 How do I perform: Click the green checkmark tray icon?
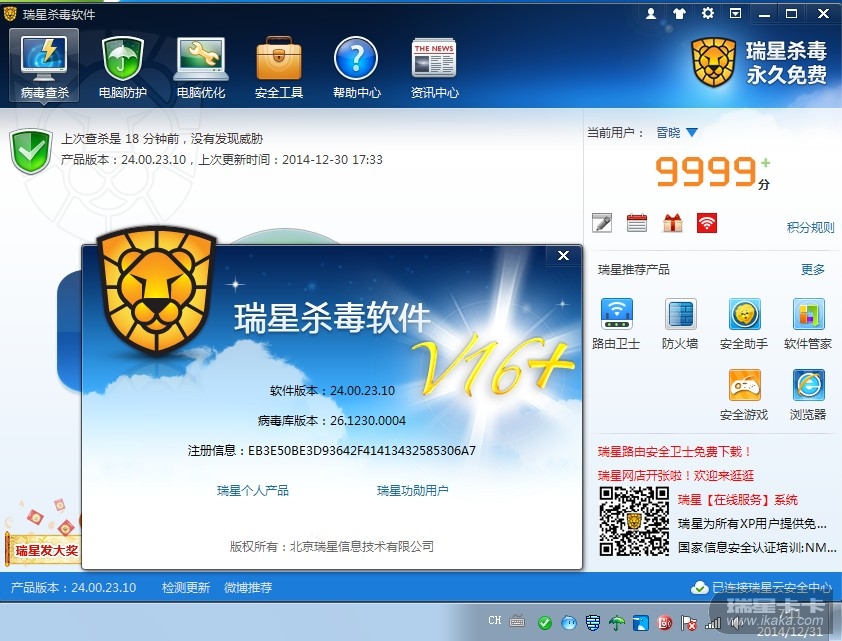545,623
